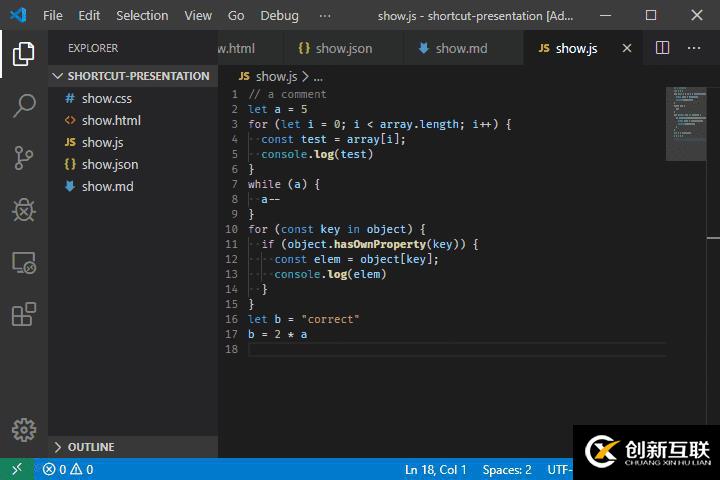
Task: Open the Go menu
Action: 236,16
